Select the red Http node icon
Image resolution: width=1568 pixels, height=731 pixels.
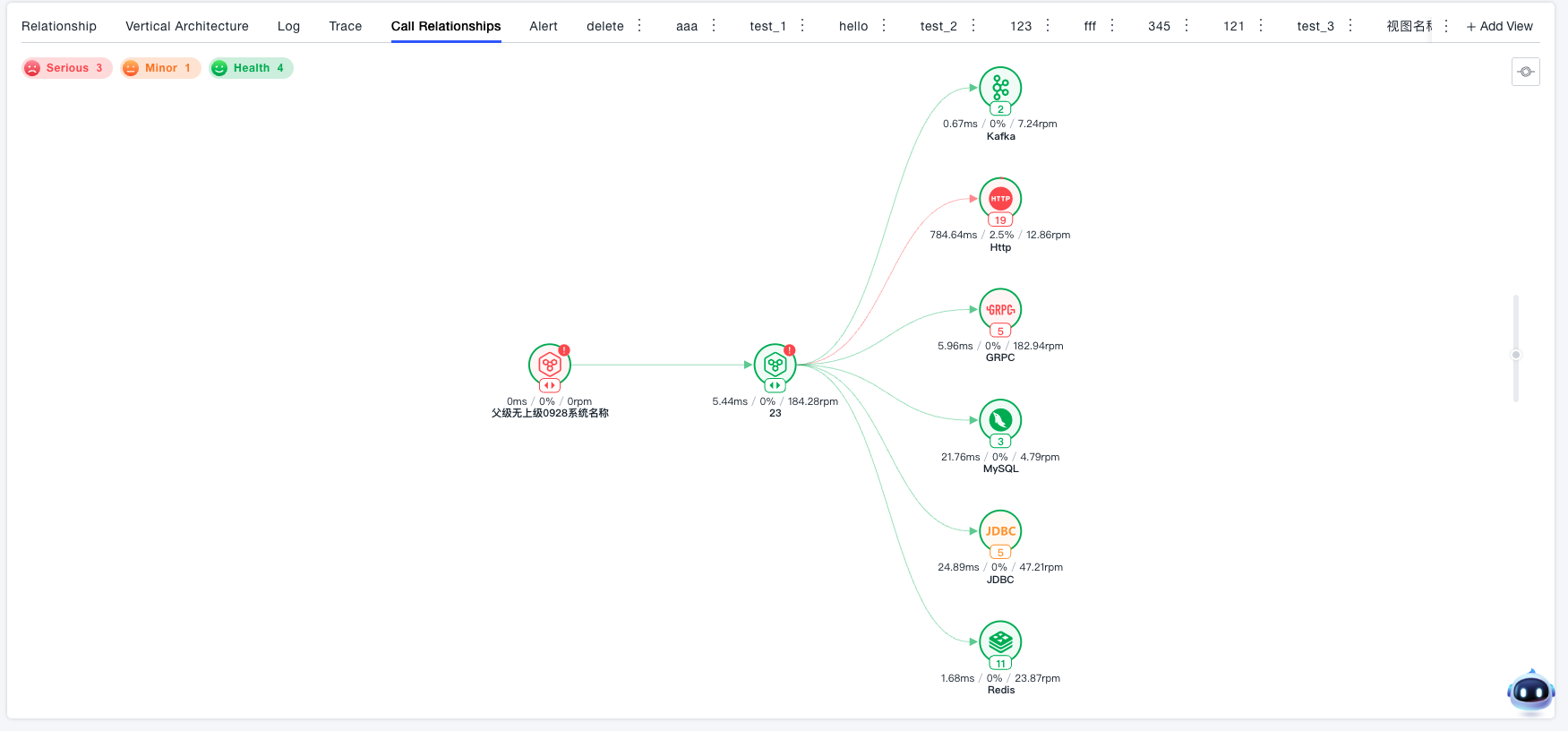click(1000, 199)
